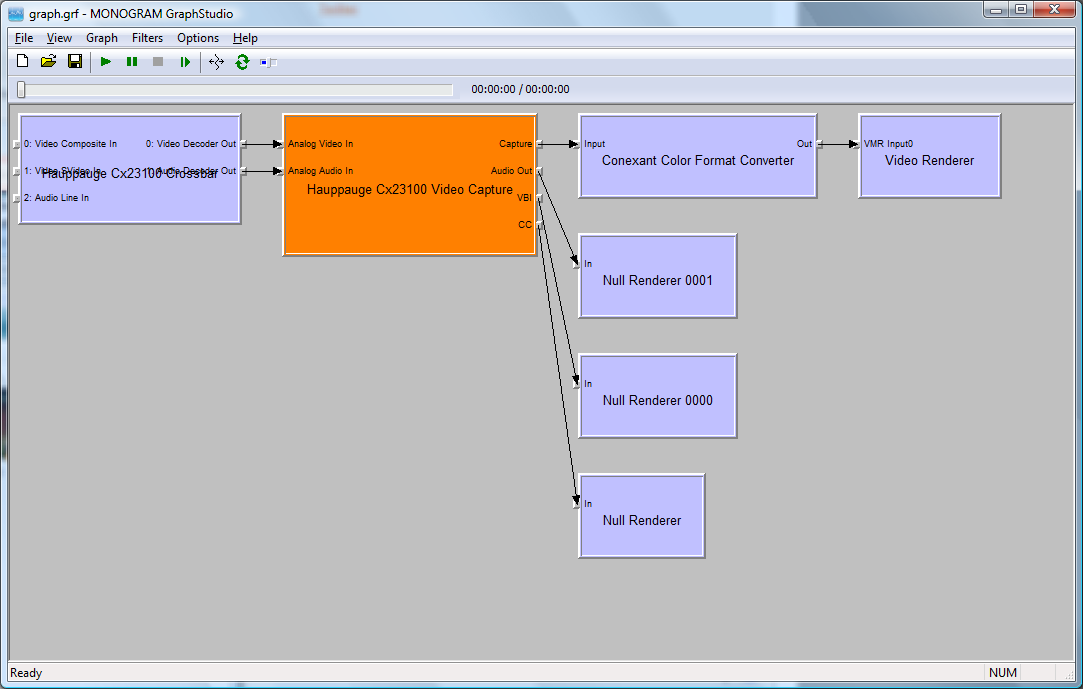Select the Hauppauge Cx23100 Crossbar filter

[130, 168]
